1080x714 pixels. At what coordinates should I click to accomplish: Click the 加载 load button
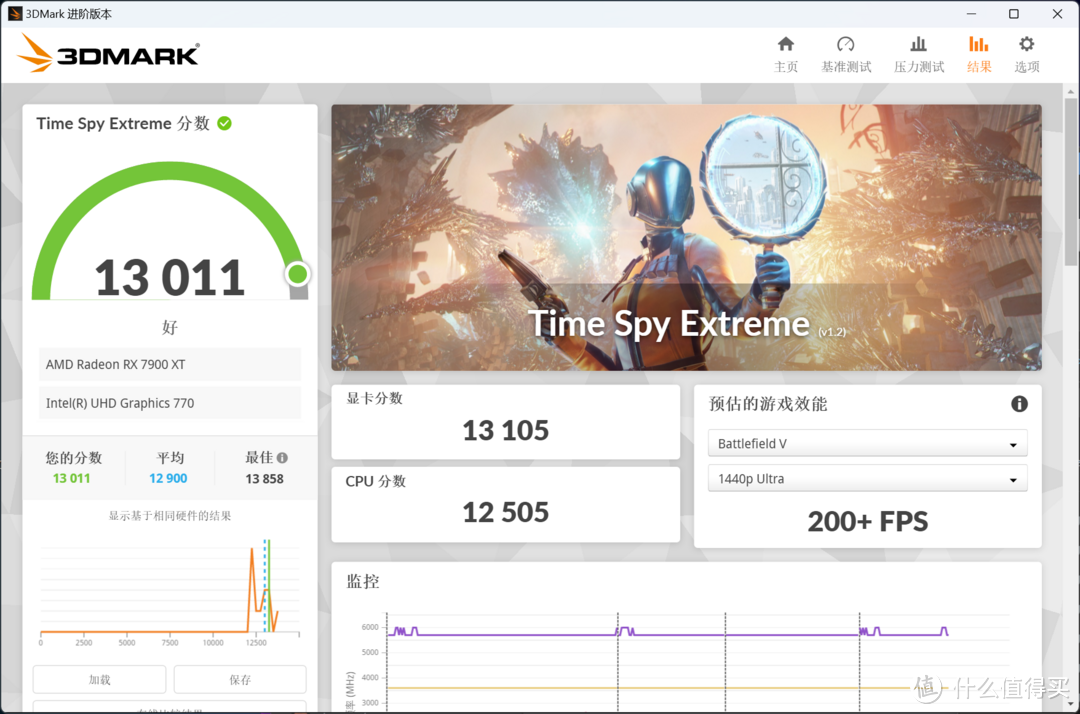[99, 680]
